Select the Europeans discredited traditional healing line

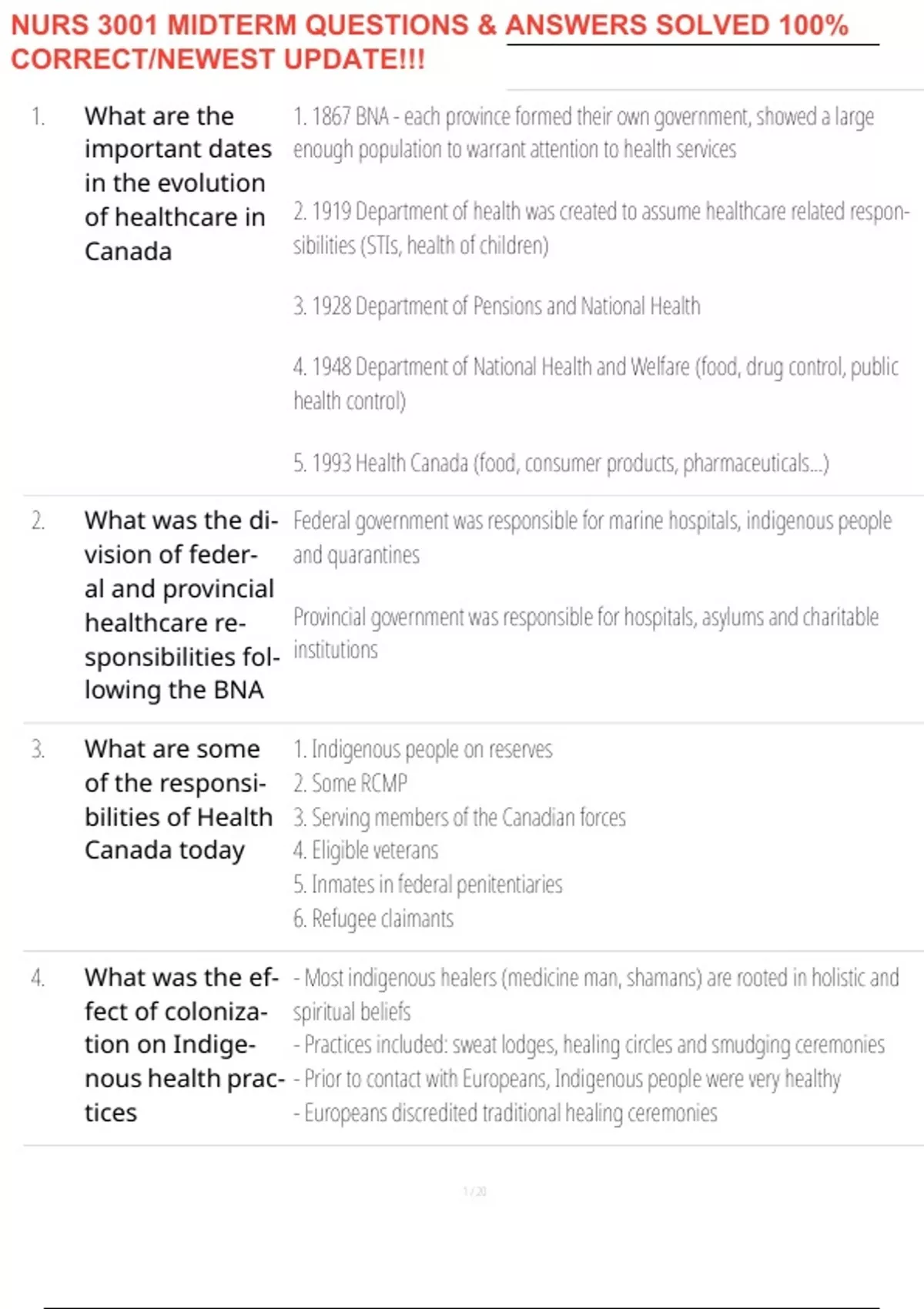click(505, 1113)
